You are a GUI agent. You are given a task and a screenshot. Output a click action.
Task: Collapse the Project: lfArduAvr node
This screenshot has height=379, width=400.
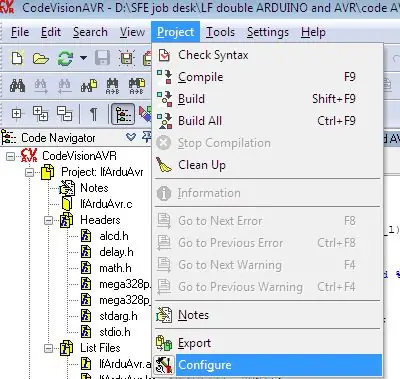(30, 172)
